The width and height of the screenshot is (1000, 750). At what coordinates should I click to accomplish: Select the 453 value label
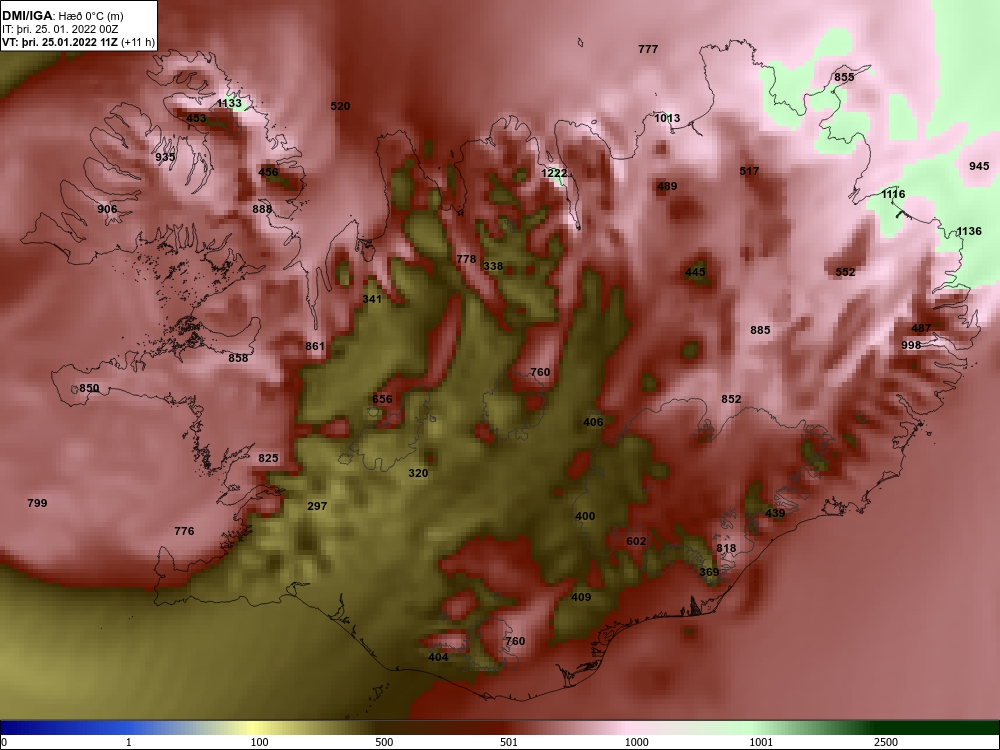(196, 118)
